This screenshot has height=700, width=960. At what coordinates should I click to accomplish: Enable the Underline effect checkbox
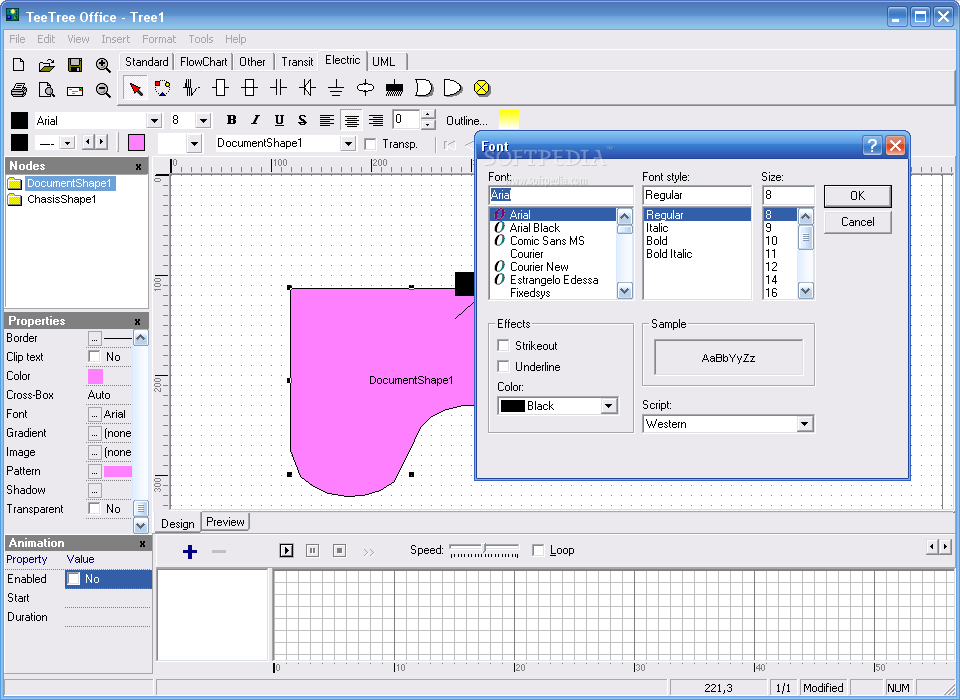pyautogui.click(x=503, y=366)
